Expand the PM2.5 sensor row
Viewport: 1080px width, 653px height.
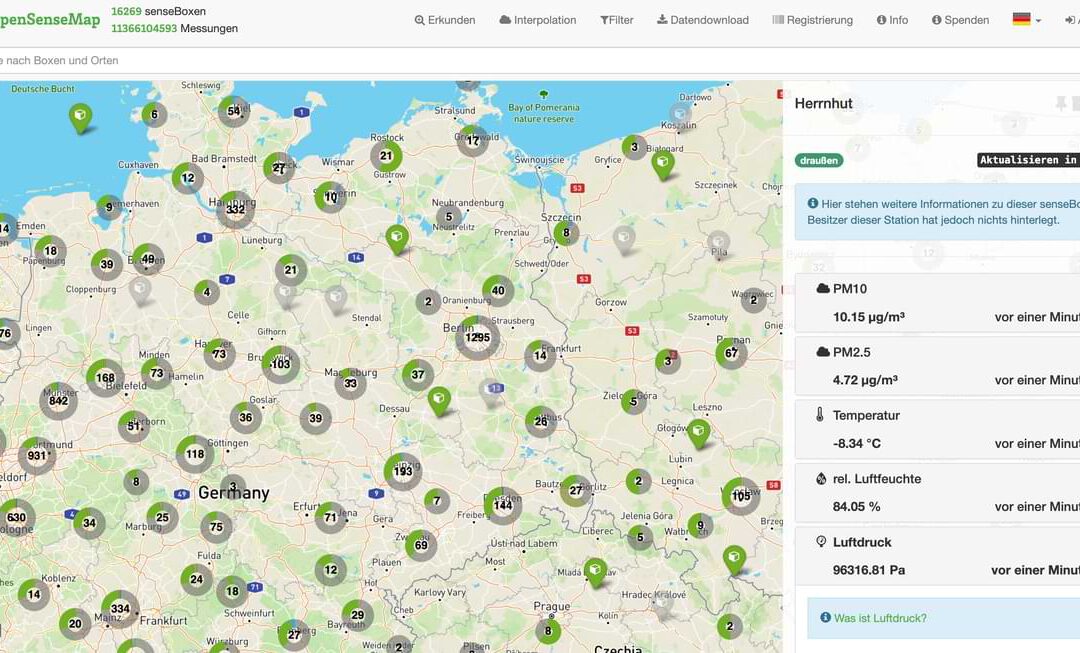937,366
